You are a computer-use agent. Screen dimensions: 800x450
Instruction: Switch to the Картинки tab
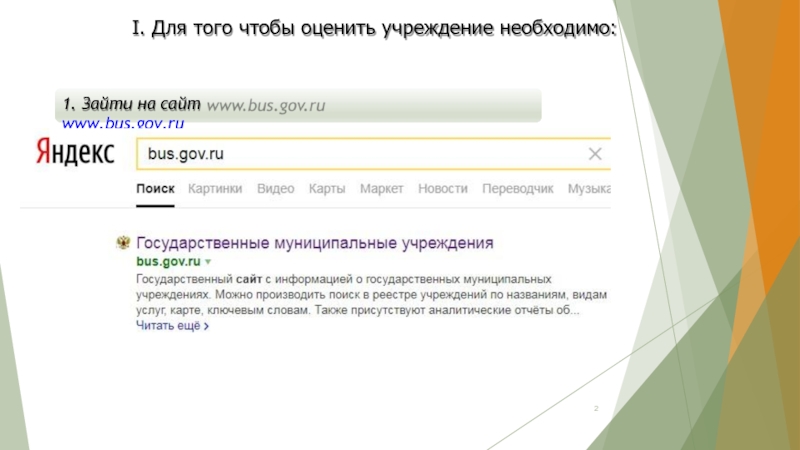click(x=215, y=189)
